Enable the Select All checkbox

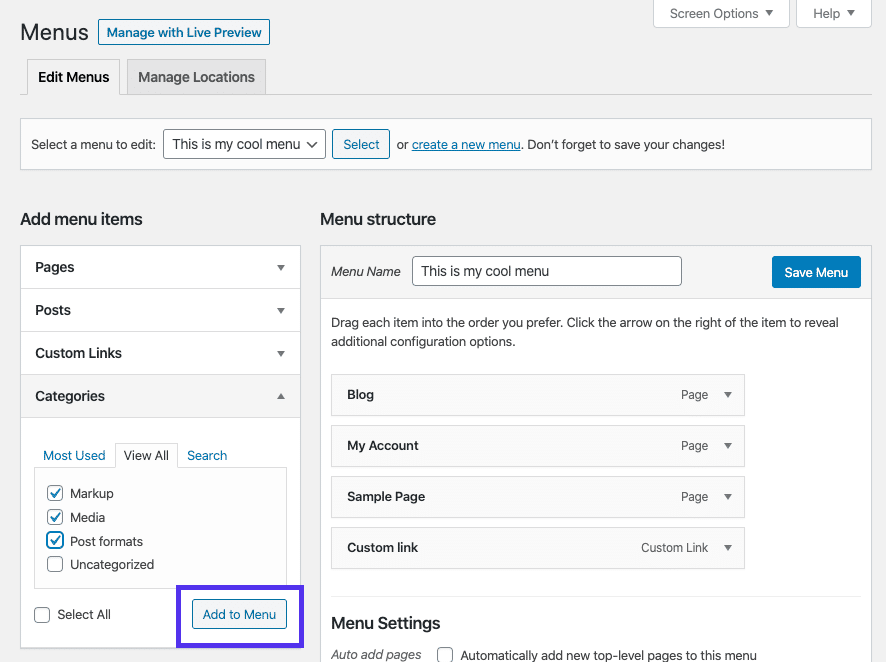42,614
